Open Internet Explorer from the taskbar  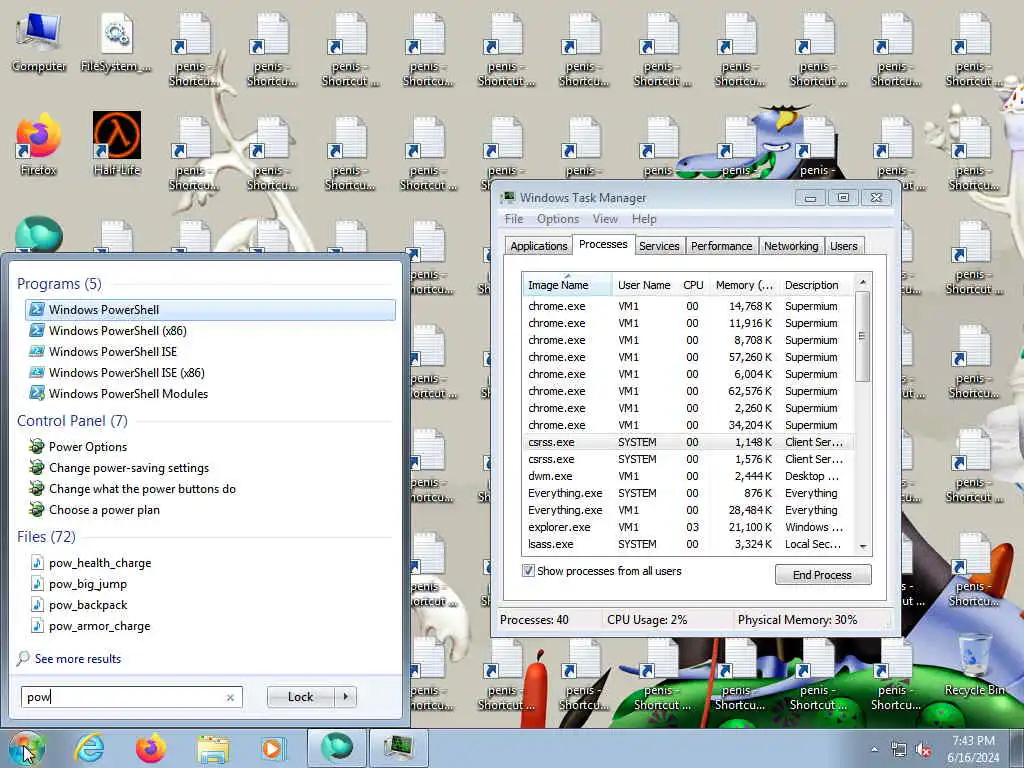89,748
